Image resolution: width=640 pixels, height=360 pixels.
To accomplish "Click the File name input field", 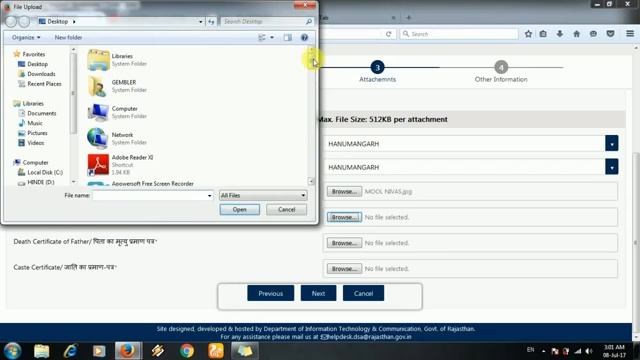I will coord(149,196).
